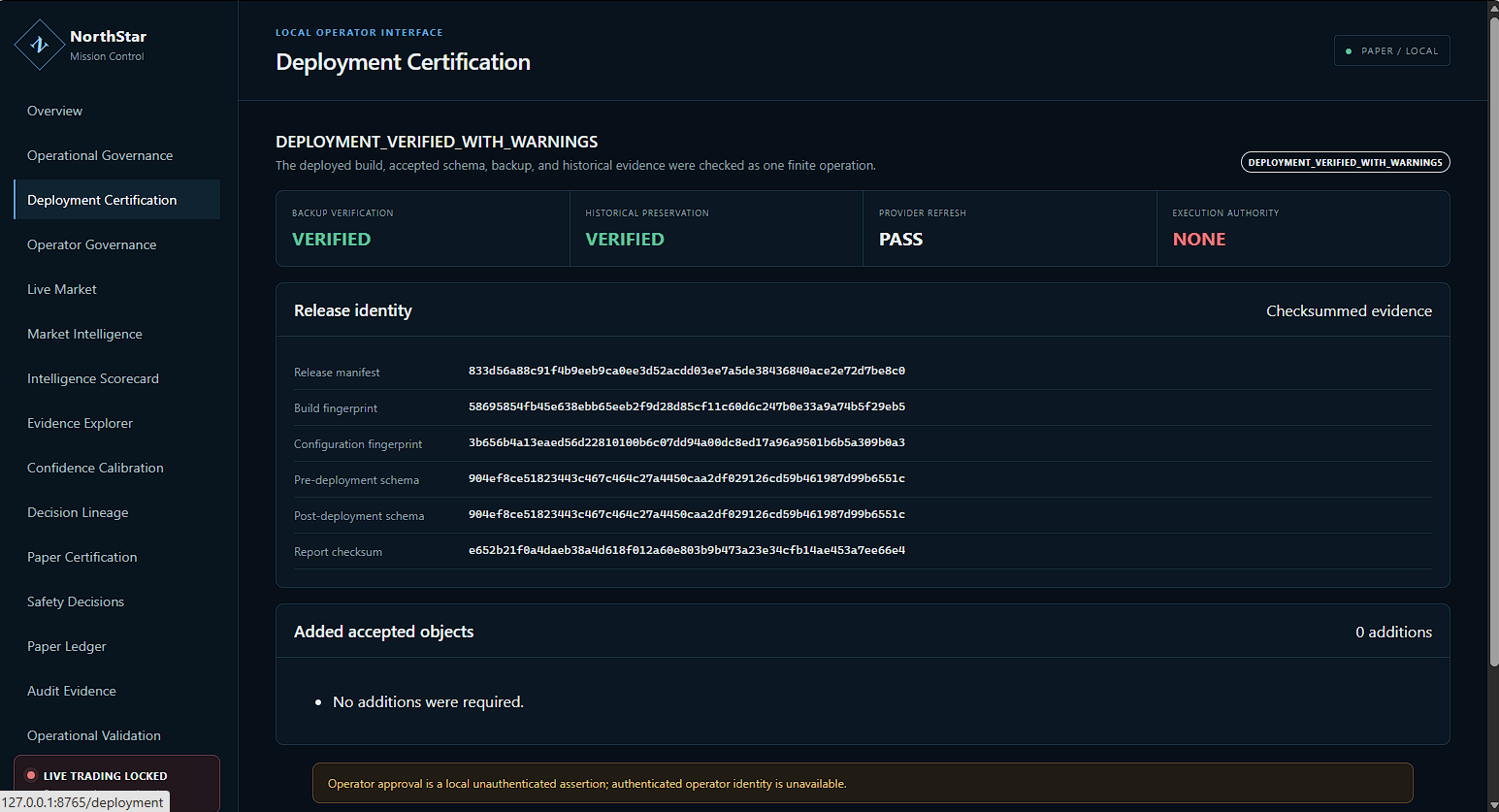Go to Operational Governance
This screenshot has height=812, width=1499.
coord(116,155)
